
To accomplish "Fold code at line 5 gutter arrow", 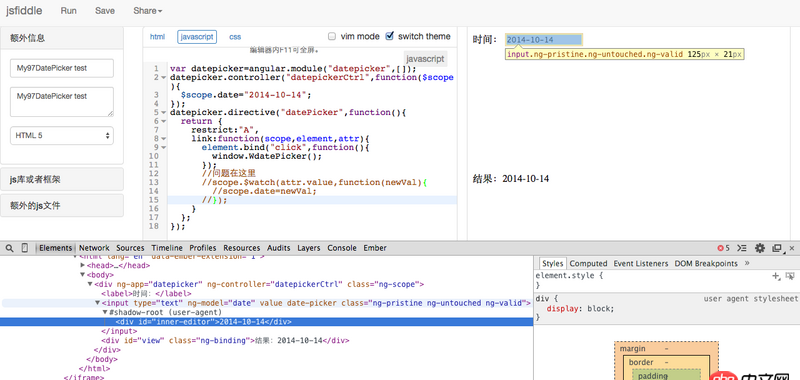I will [163, 112].
